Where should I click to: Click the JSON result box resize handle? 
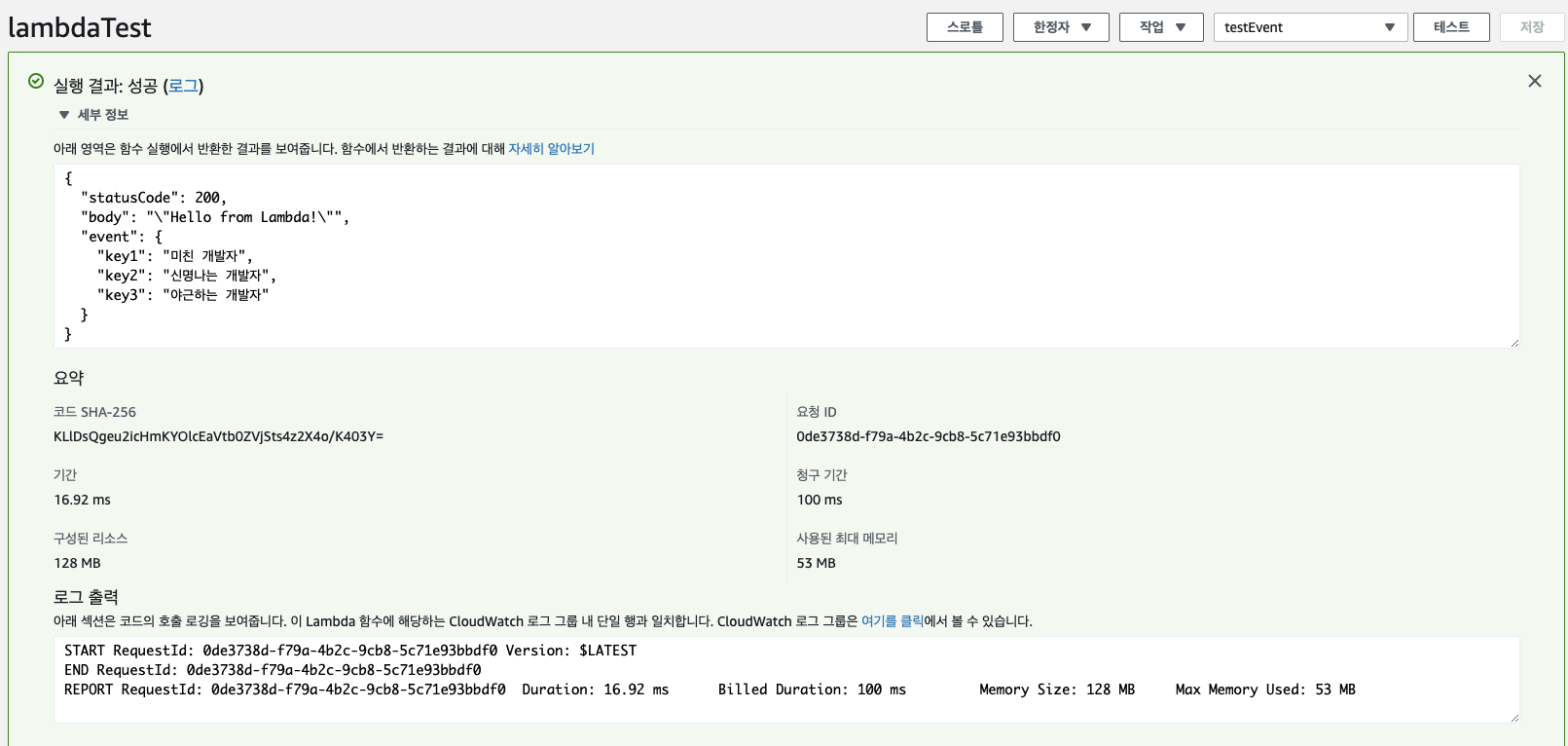click(1513, 342)
